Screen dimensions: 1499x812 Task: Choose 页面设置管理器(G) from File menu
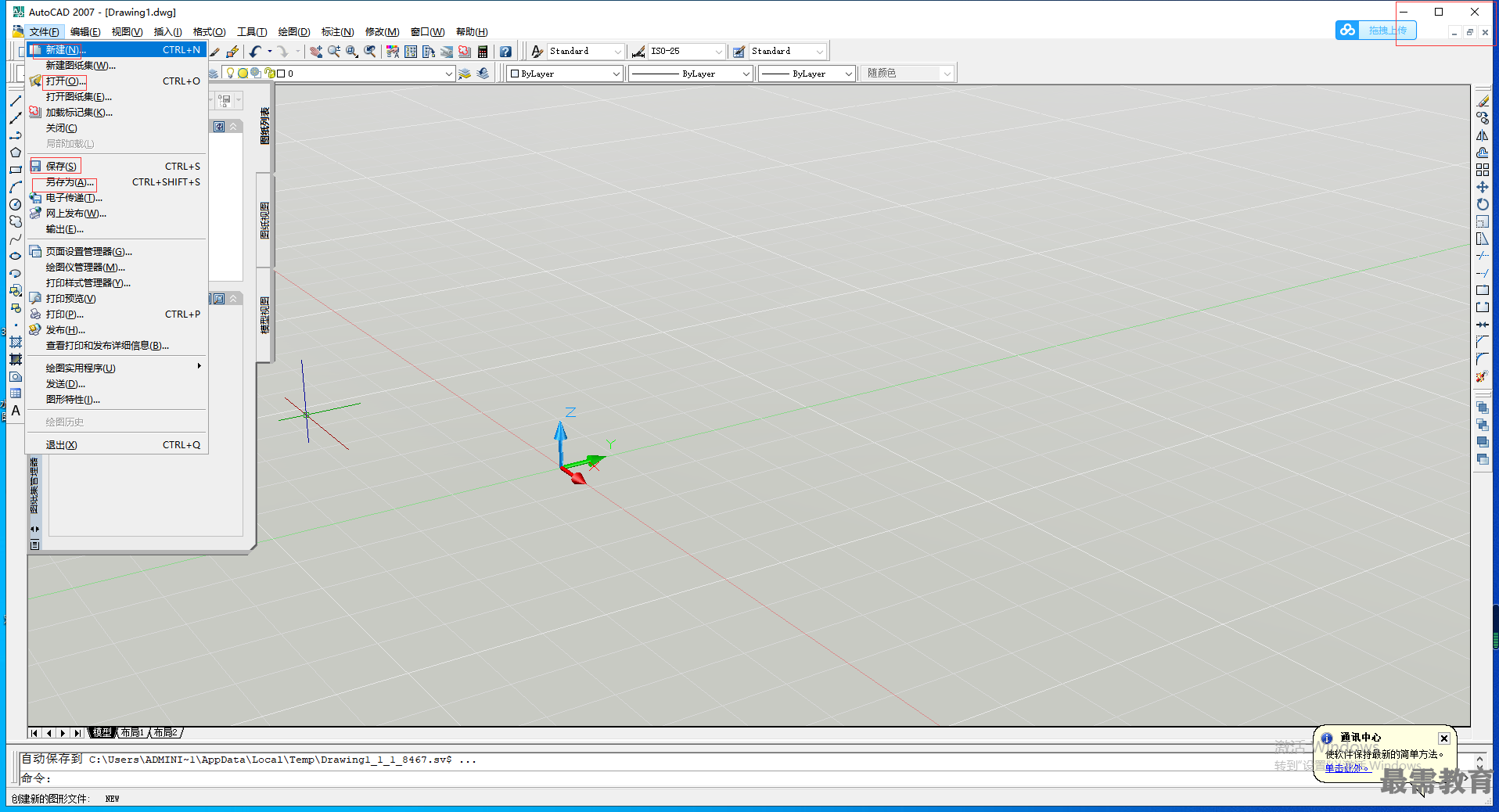coord(117,251)
